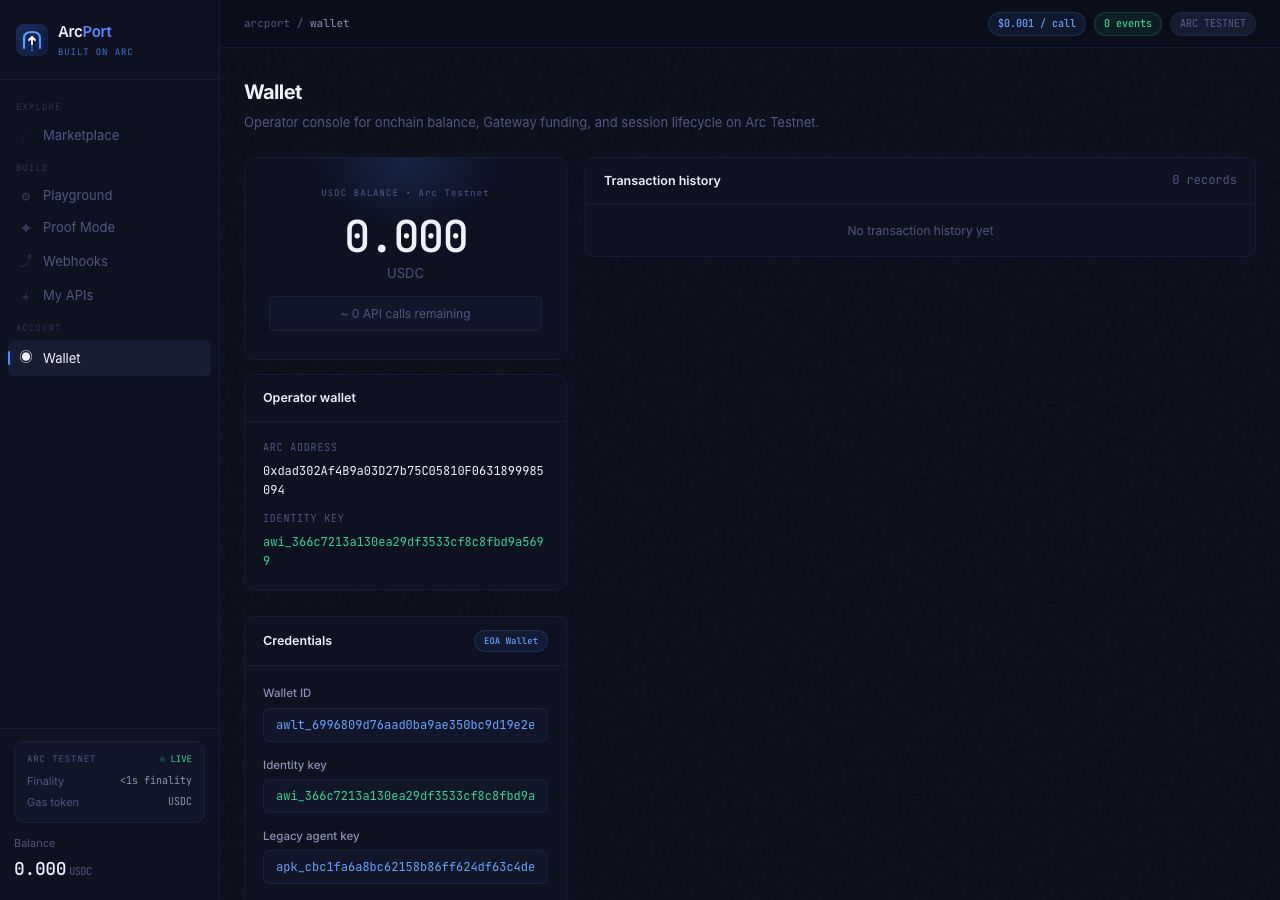1280x900 pixels.
Task: Click the Wallet circle icon in sidebar
Action: pyautogui.click(x=26, y=357)
